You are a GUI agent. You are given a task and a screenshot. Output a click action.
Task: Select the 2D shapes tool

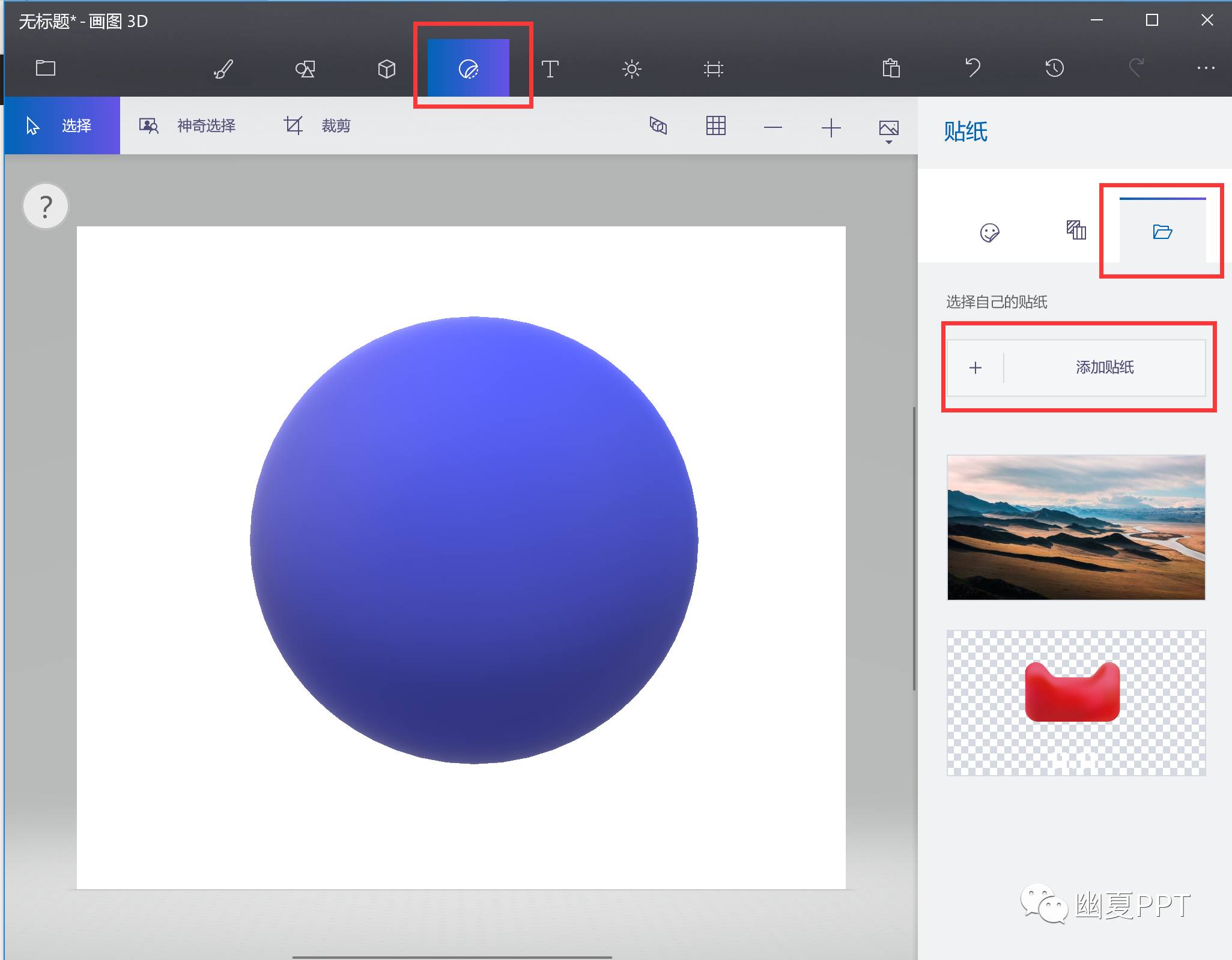tap(305, 68)
